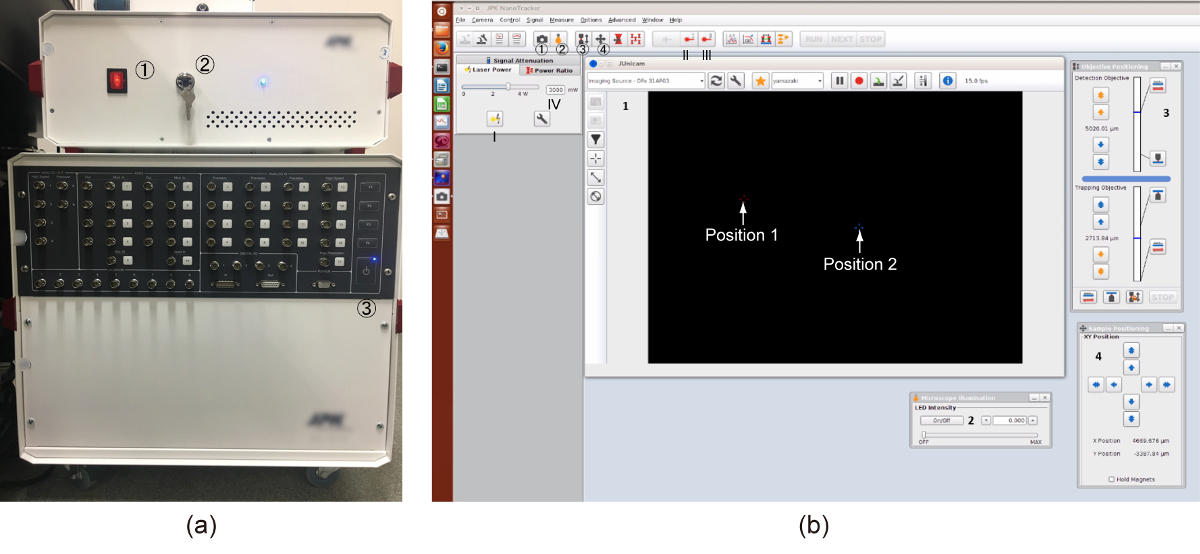Open the Measure menu
1200x554 pixels.
(562, 20)
